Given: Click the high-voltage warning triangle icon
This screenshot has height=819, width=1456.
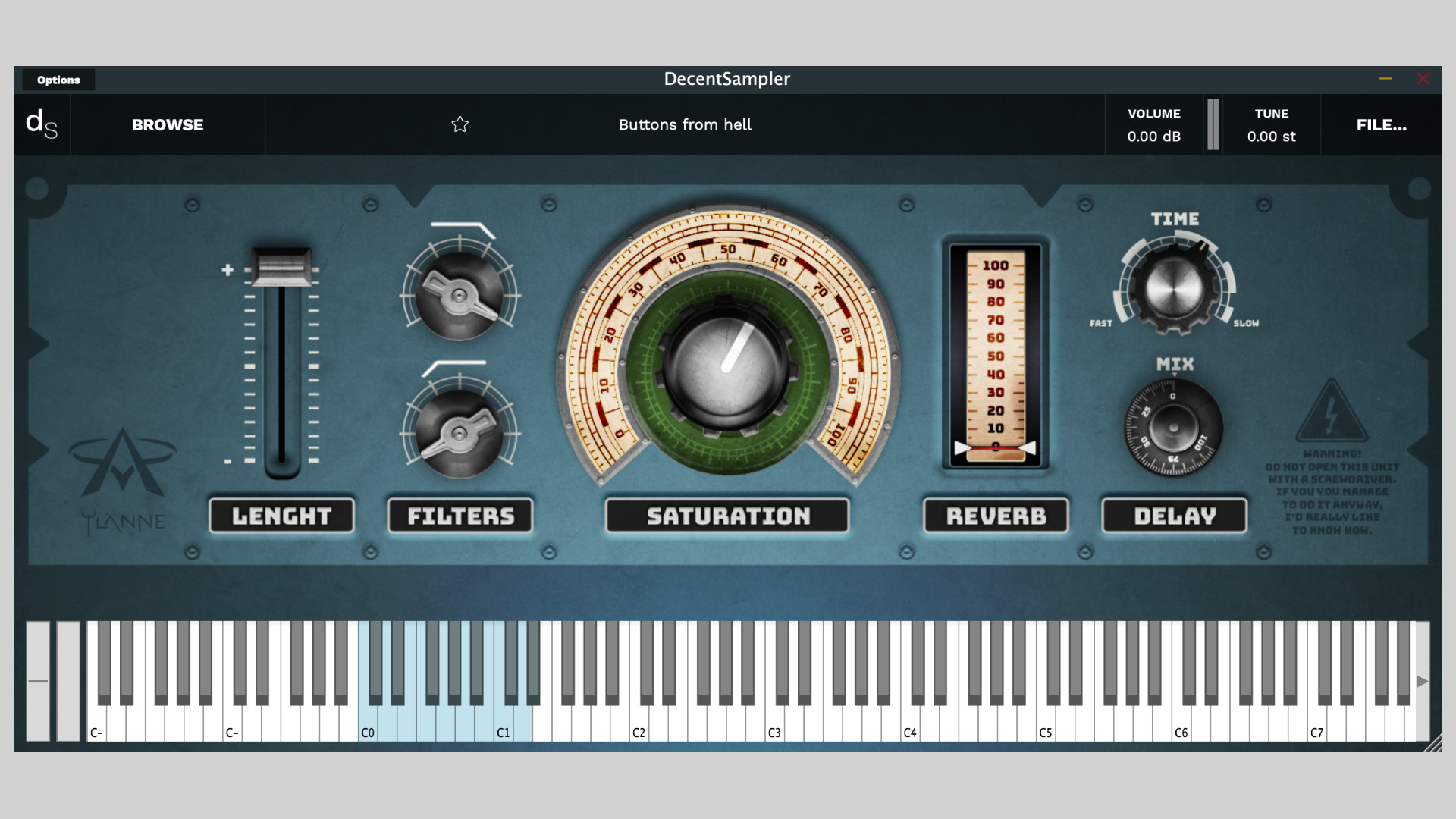Looking at the screenshot, I should (x=1332, y=410).
